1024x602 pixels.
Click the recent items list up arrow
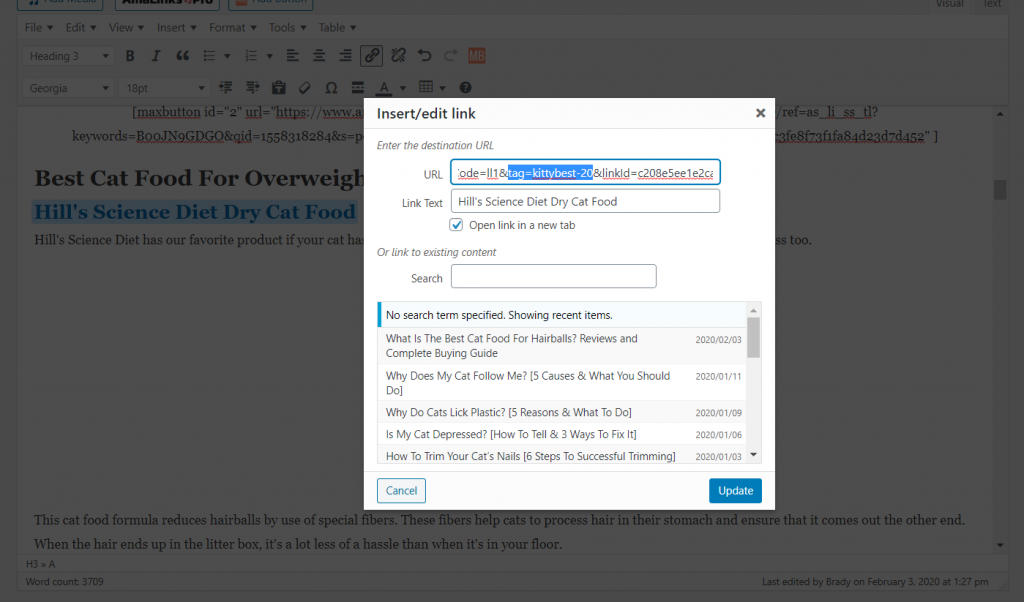[754, 310]
